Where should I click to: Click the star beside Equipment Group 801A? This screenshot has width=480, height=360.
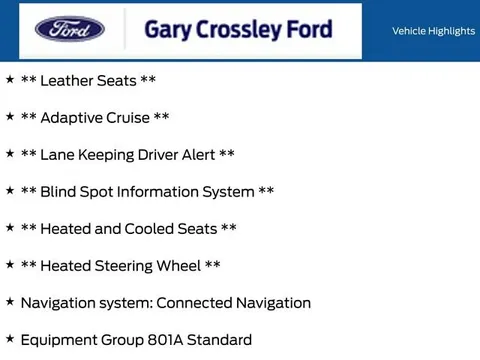tap(10, 339)
